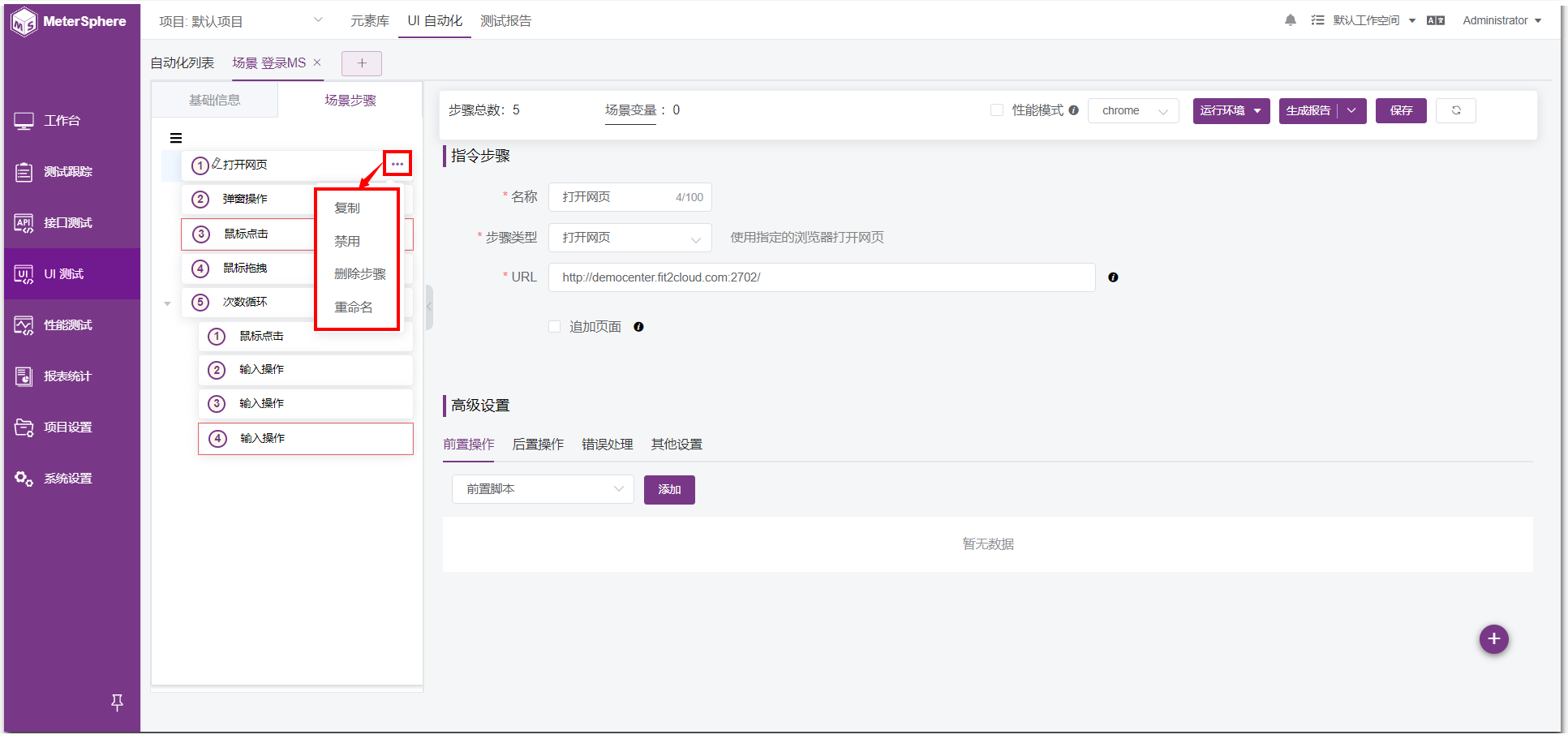Image resolution: width=1568 pixels, height=739 pixels.
Task: Click the hamburger icon above the step list
Action: tap(176, 138)
